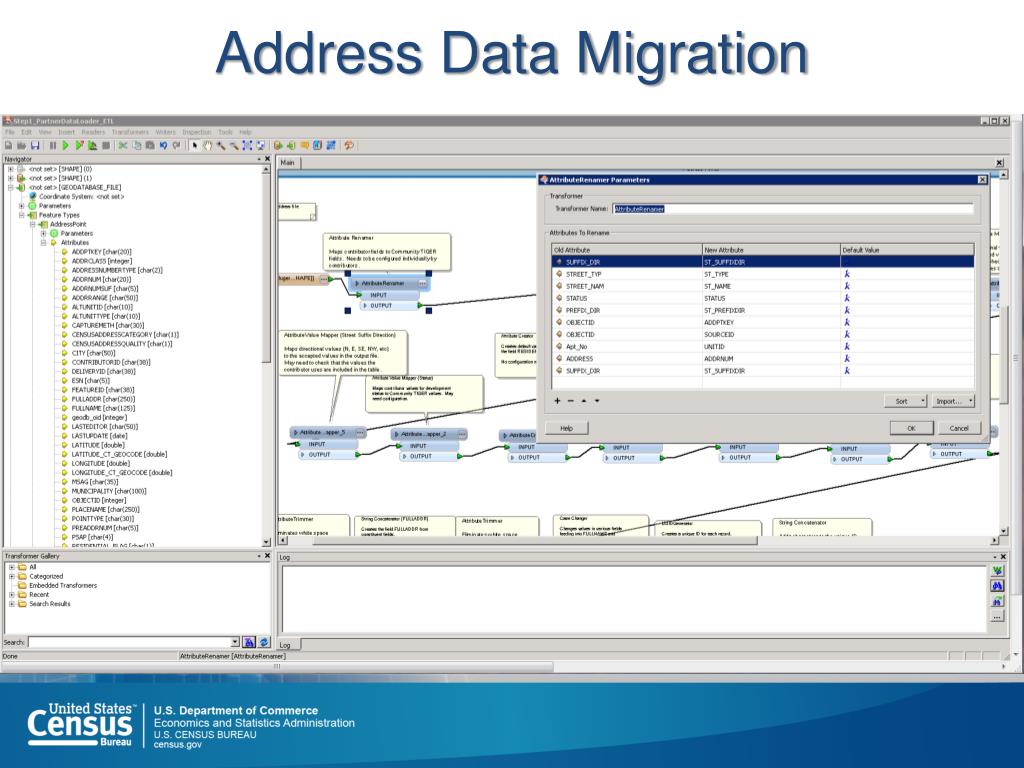The image size is (1024, 768).
Task: Open properties of the AttributeRenamer transformer
Action: (x=423, y=283)
